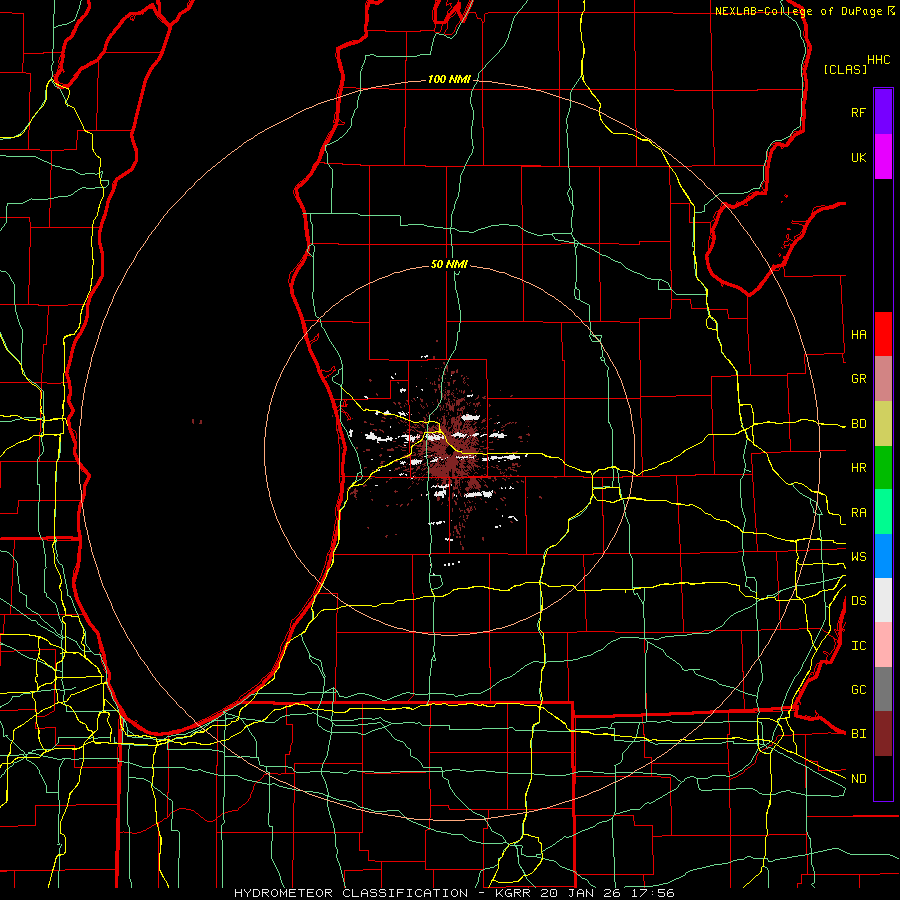Viewport: 900px width, 900px height.
Task: Click the HA legend label
Action: [858, 334]
